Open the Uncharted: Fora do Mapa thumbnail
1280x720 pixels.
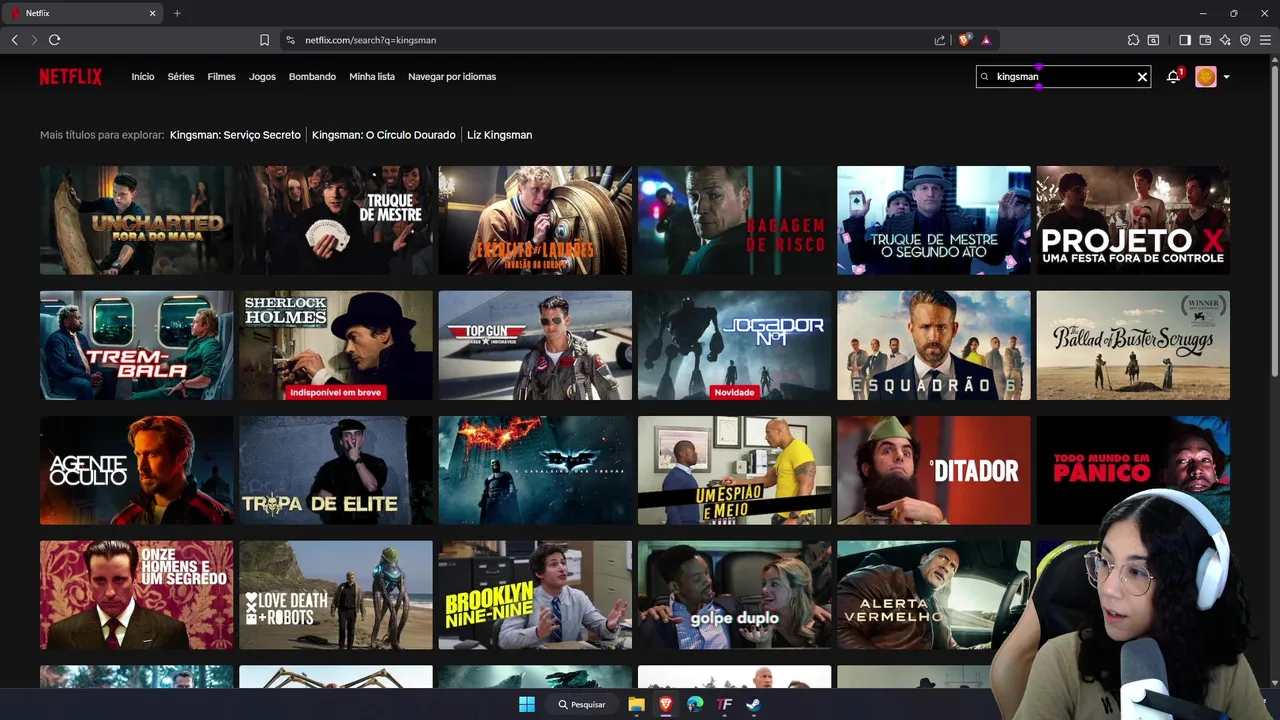pyautogui.click(x=137, y=220)
